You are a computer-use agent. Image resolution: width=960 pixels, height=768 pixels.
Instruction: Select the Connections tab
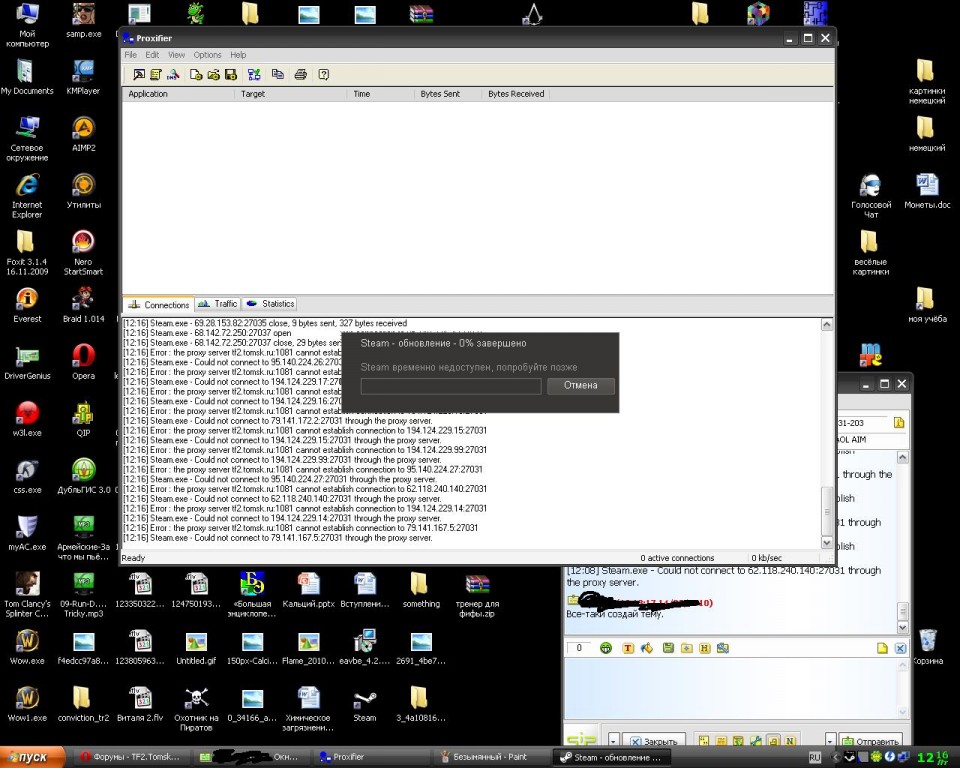click(159, 304)
